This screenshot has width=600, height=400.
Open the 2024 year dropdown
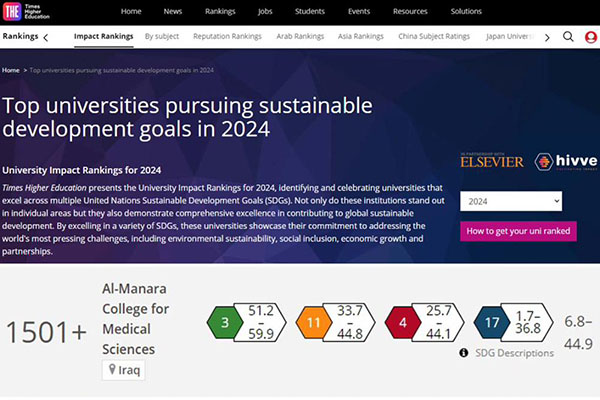click(511, 201)
